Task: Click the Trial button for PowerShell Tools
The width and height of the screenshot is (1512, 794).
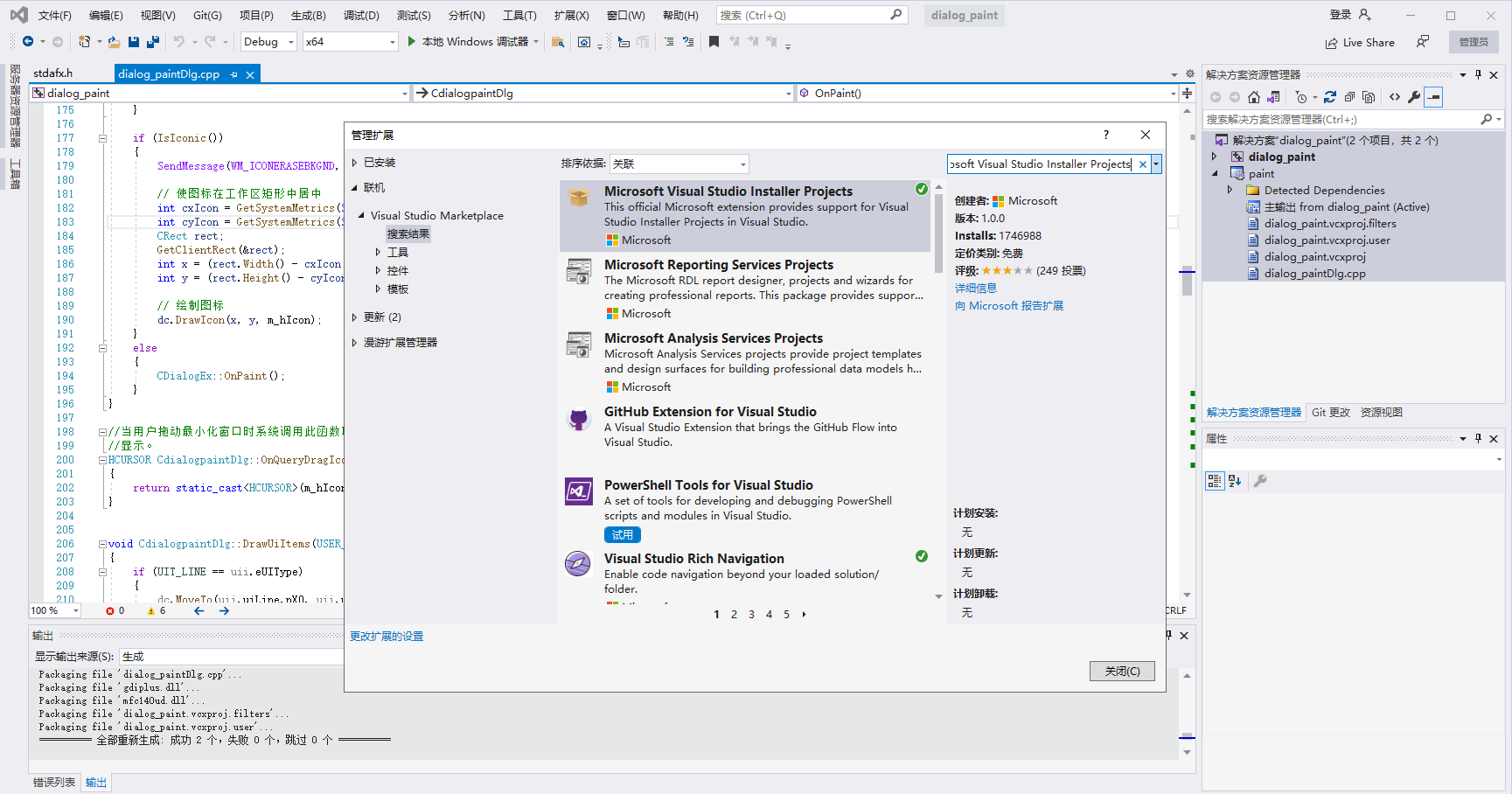Action: (623, 534)
